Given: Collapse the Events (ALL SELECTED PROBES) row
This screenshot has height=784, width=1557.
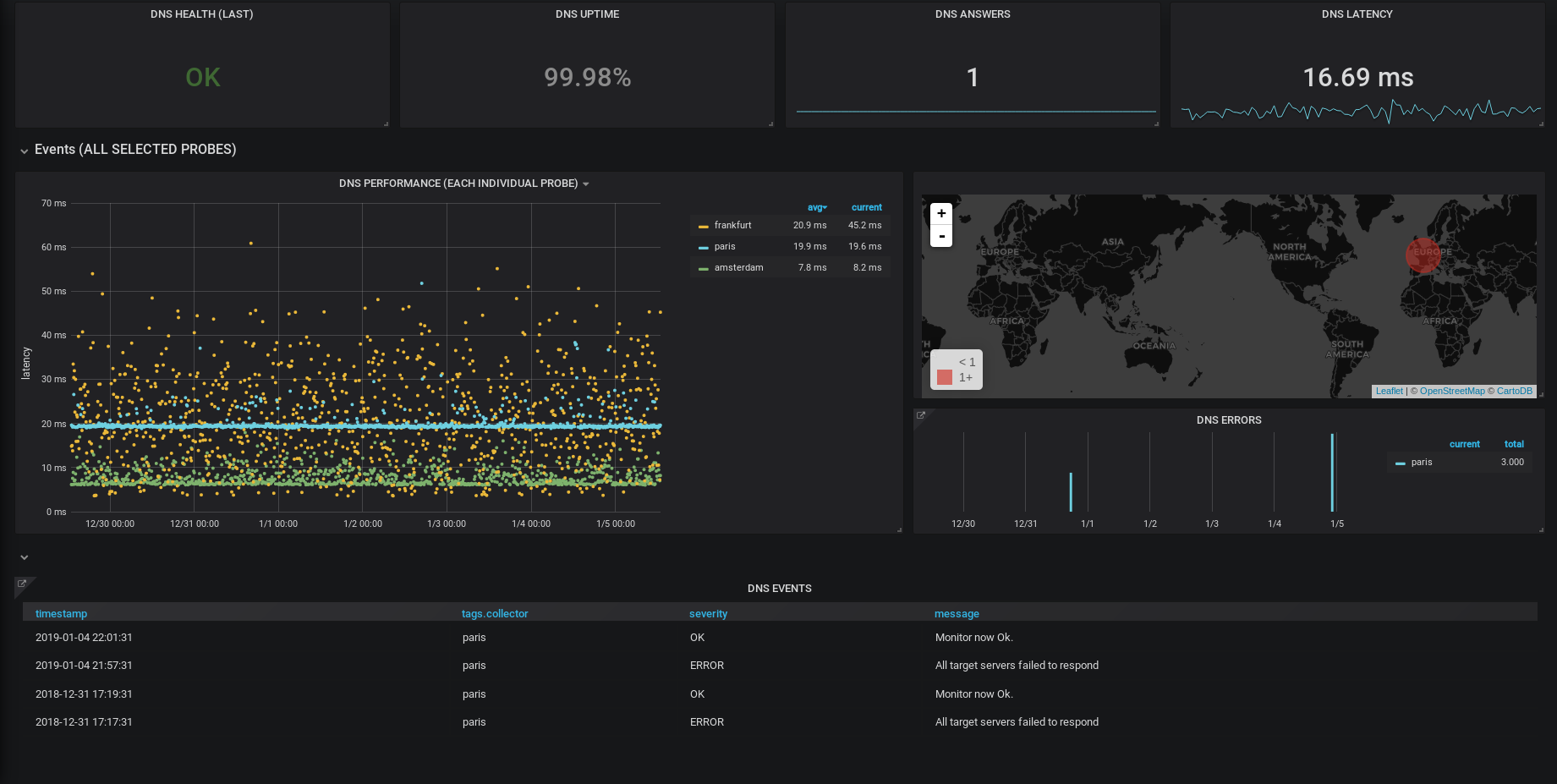Looking at the screenshot, I should pos(25,151).
